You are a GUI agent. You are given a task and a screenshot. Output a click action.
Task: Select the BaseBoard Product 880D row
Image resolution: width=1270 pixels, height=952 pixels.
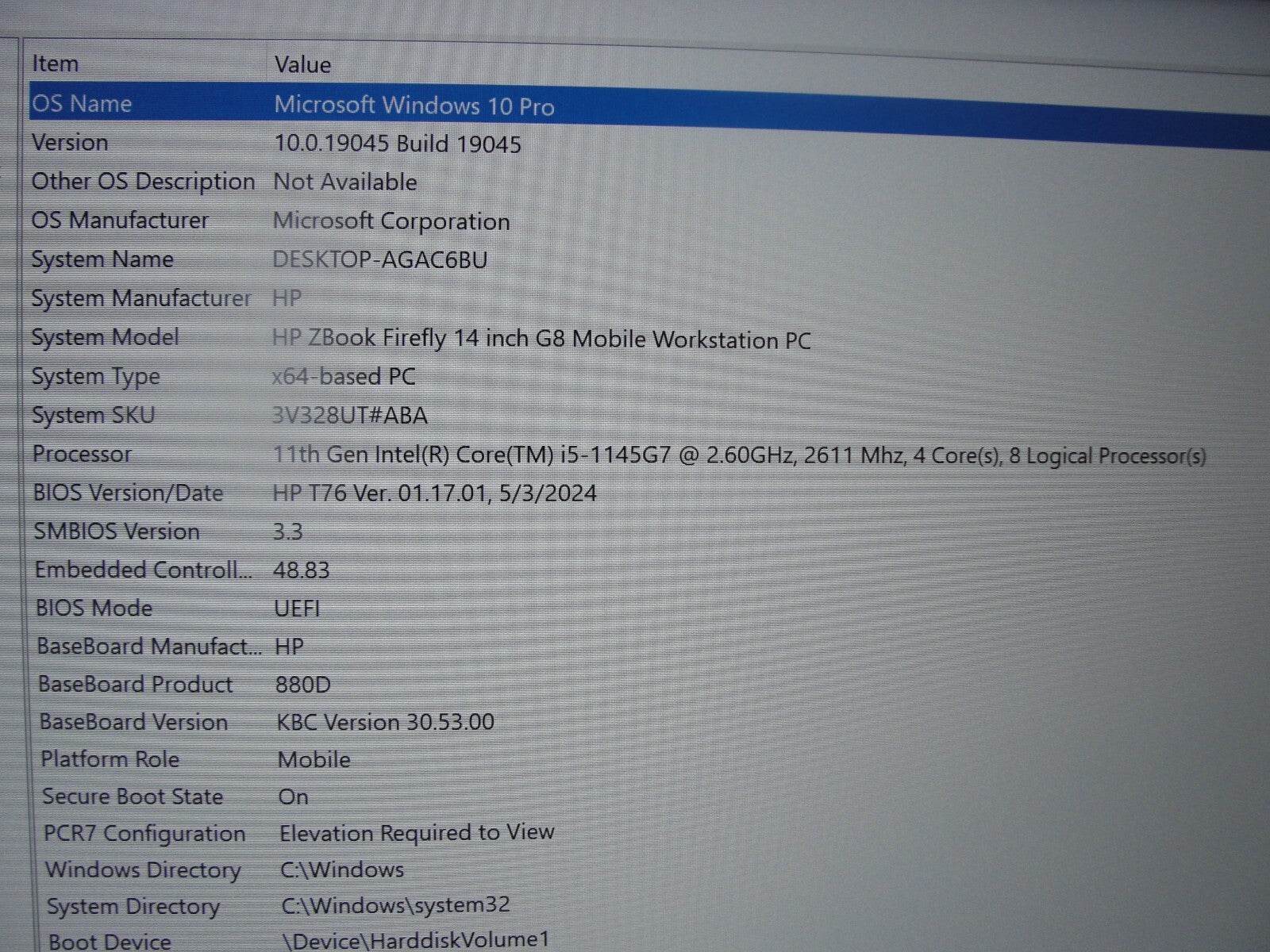coord(238,684)
